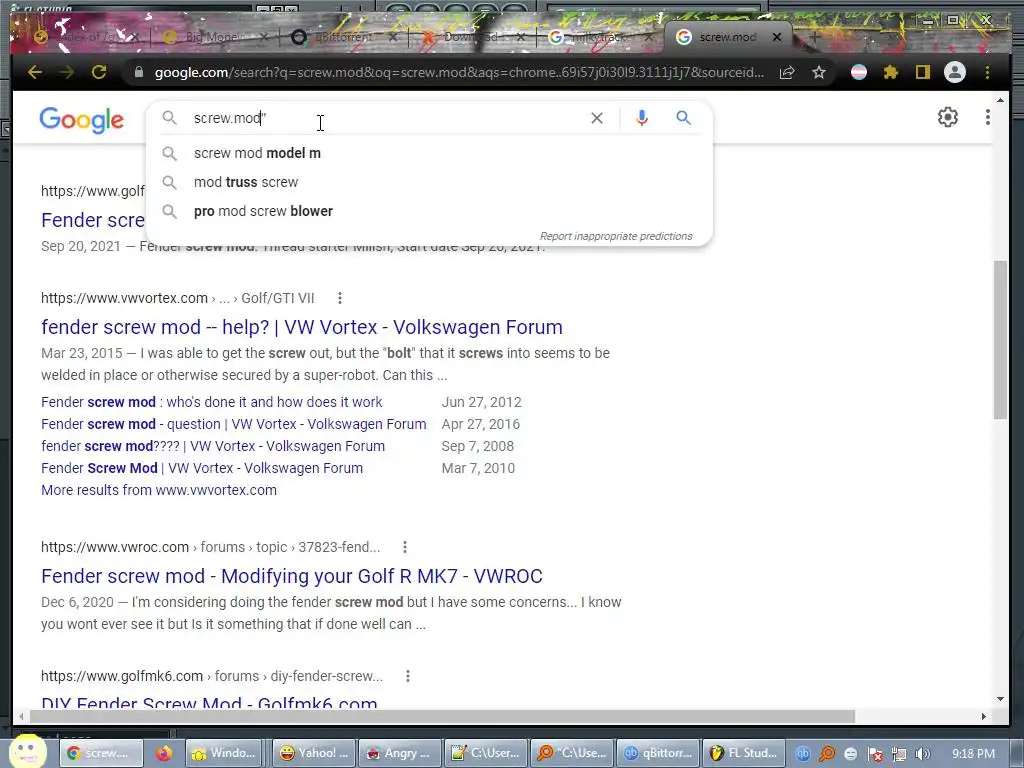The width and height of the screenshot is (1024, 768).
Task: Choose suggestion 'mod truss screw'
Action: click(x=430, y=182)
